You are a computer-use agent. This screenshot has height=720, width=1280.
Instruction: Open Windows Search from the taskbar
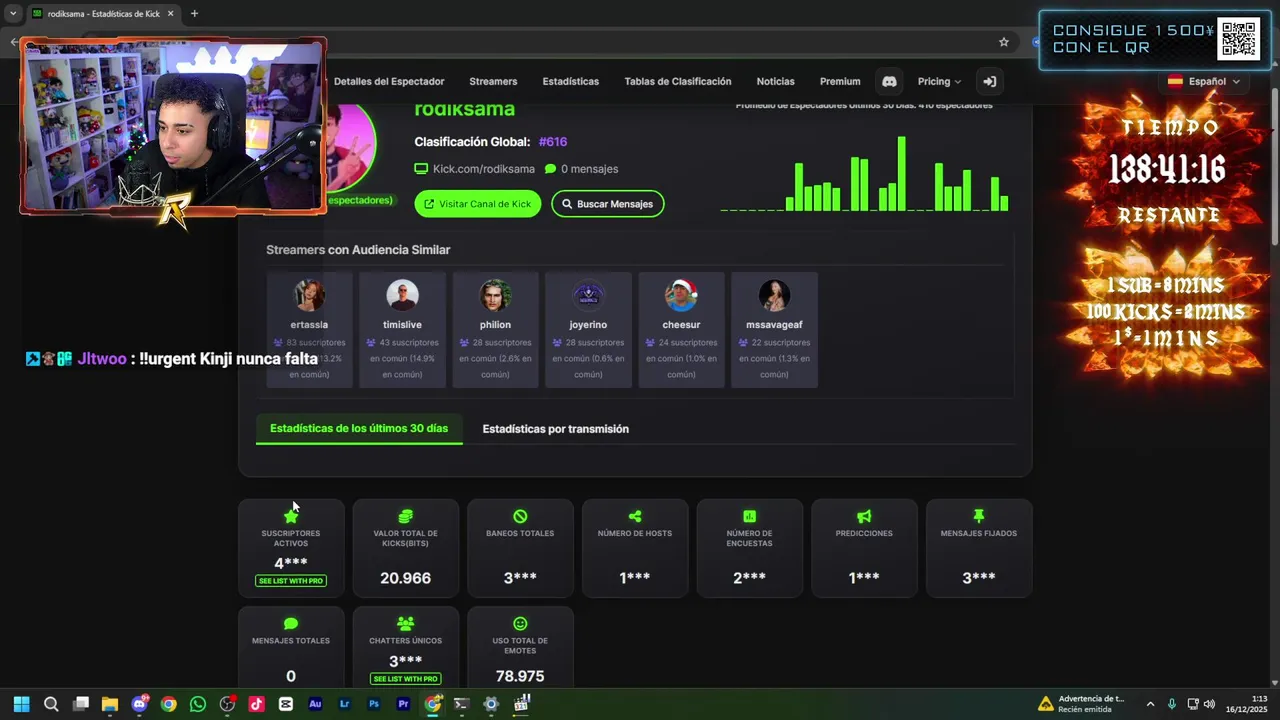[x=51, y=704]
